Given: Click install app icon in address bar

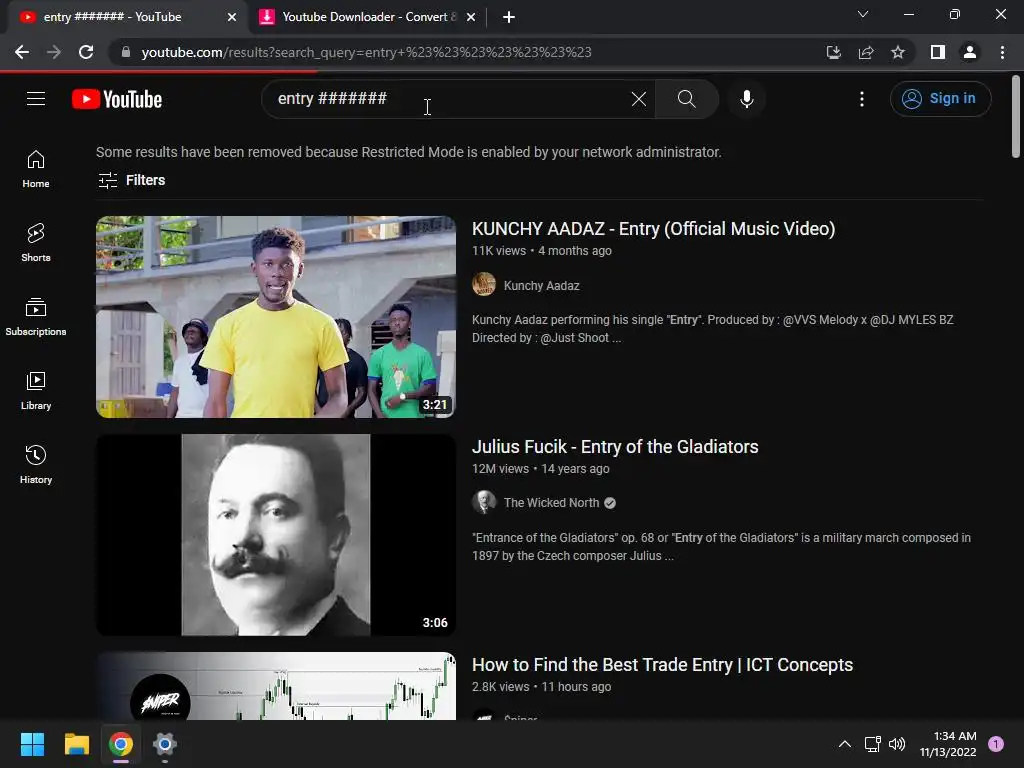Looking at the screenshot, I should 833,52.
